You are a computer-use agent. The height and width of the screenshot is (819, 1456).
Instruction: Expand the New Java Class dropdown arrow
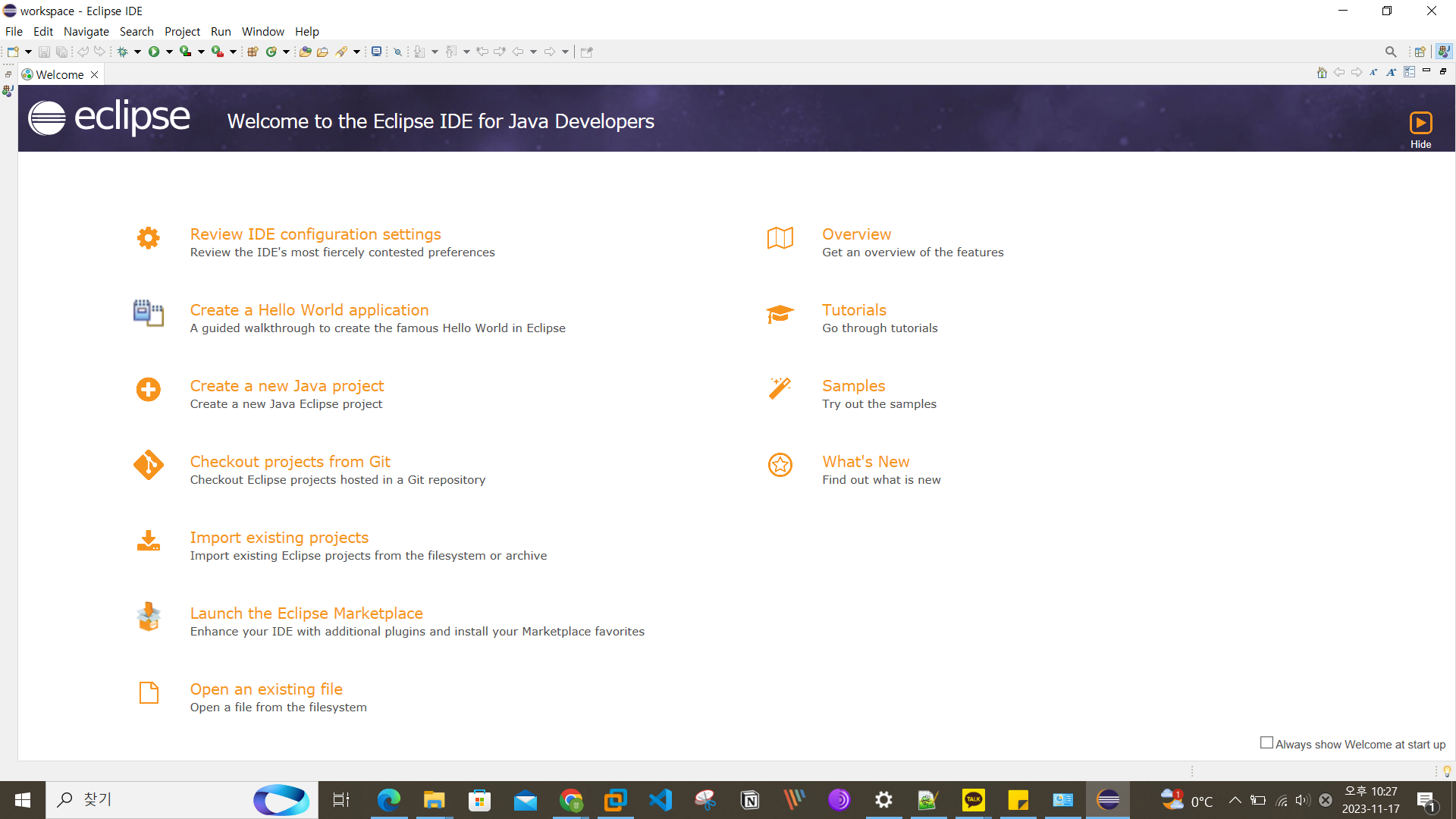pos(286,52)
